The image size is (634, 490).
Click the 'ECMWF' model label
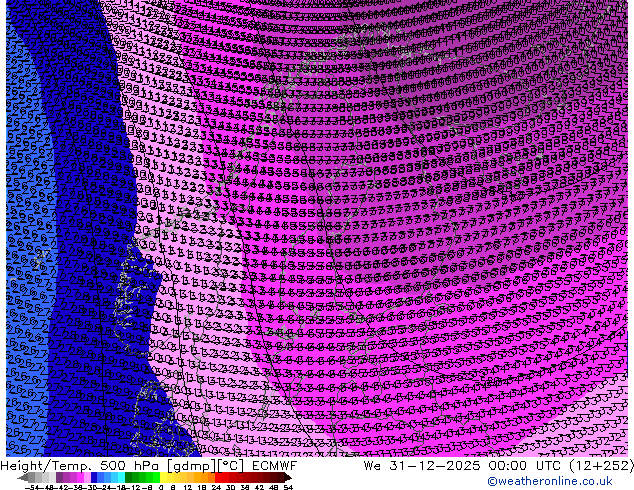tap(275, 466)
